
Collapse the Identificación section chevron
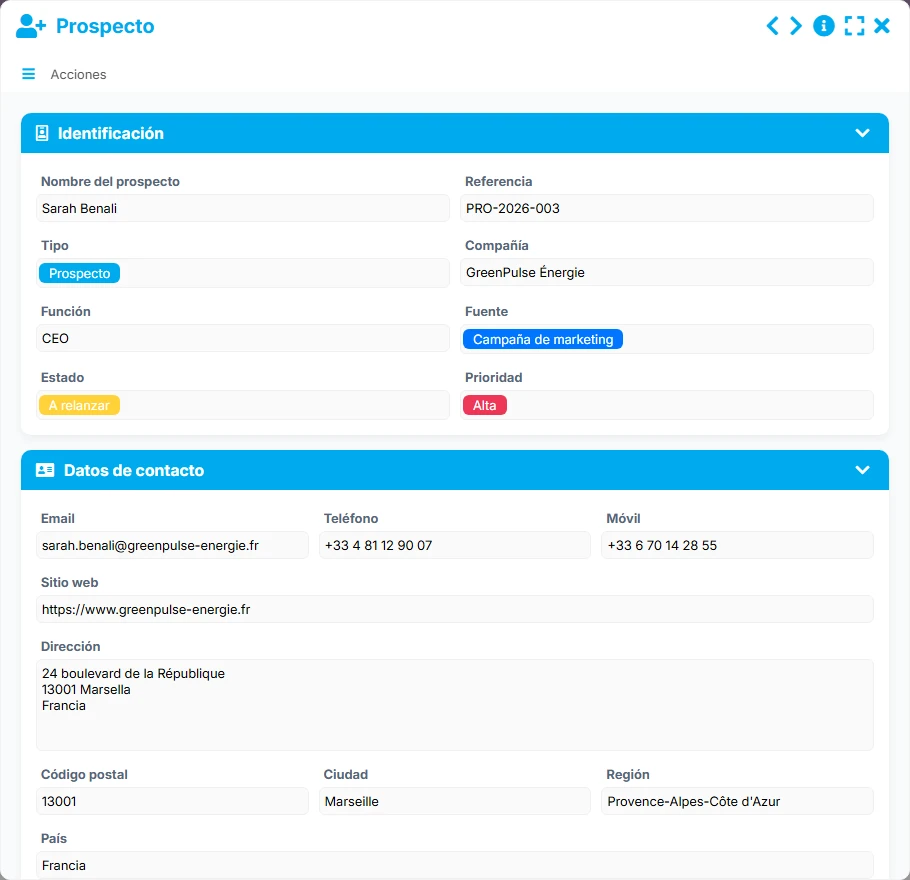tap(862, 133)
